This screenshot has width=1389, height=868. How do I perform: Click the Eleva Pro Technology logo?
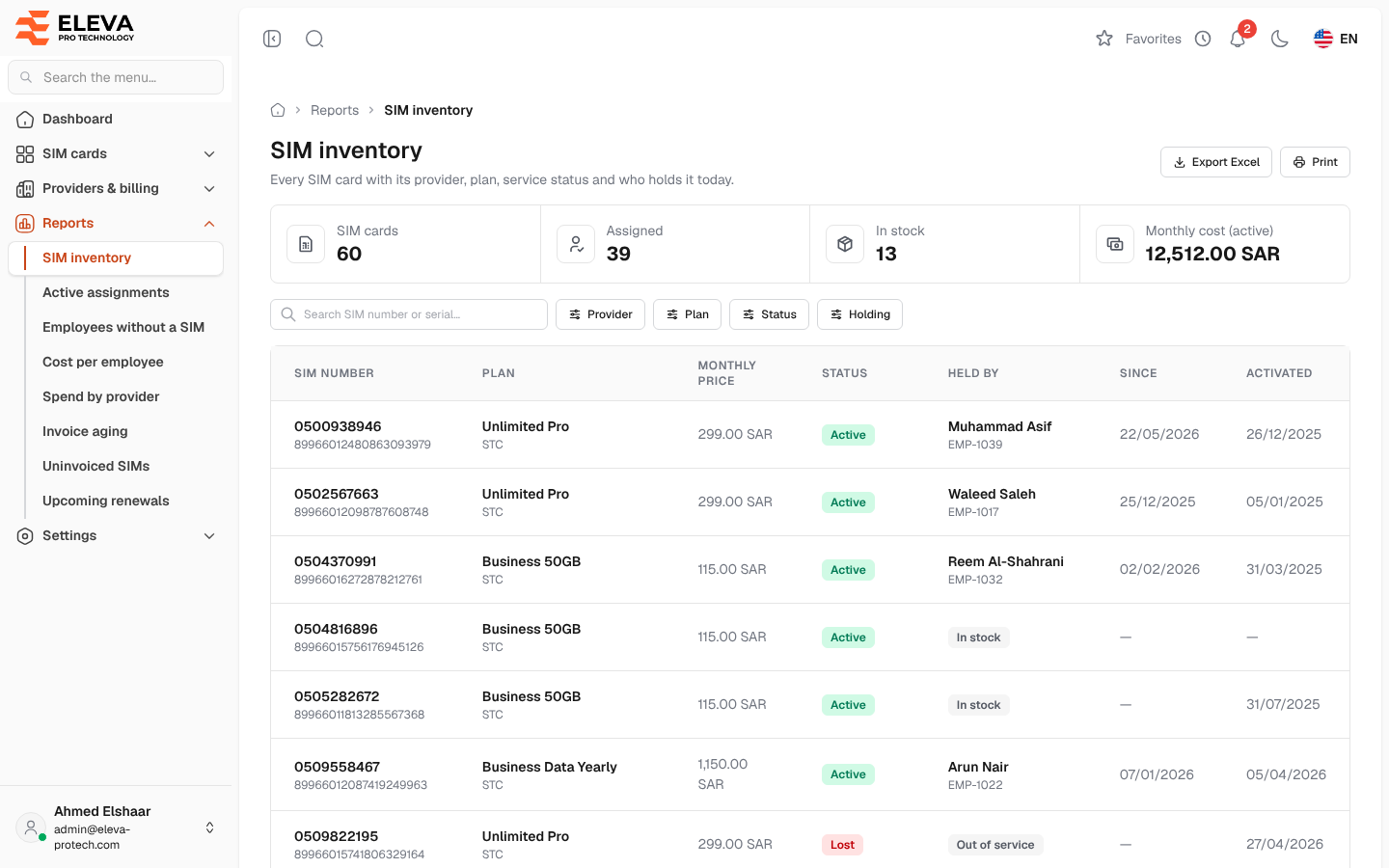[x=75, y=28]
